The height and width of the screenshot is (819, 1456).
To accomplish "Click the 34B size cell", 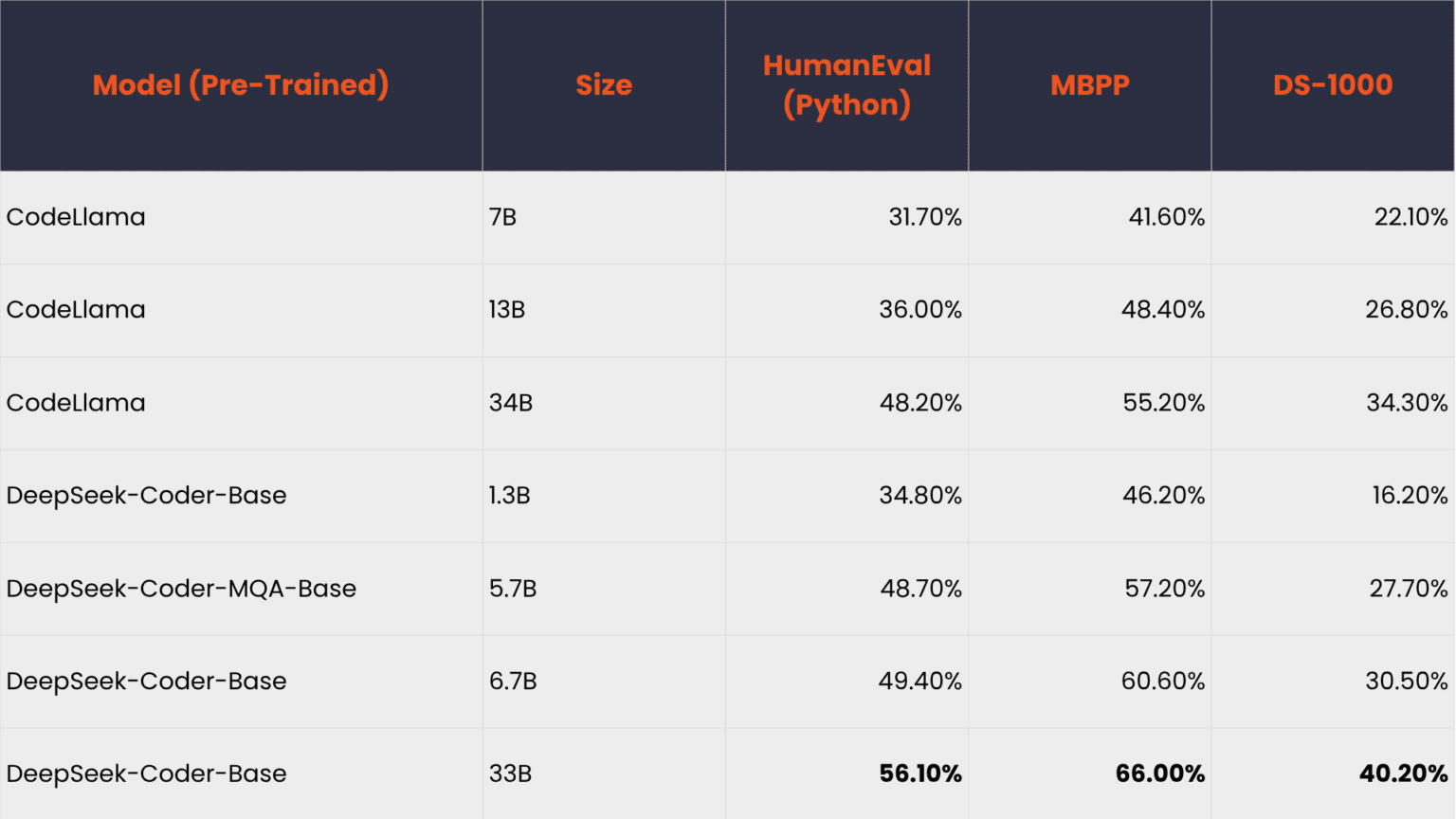I will [511, 403].
